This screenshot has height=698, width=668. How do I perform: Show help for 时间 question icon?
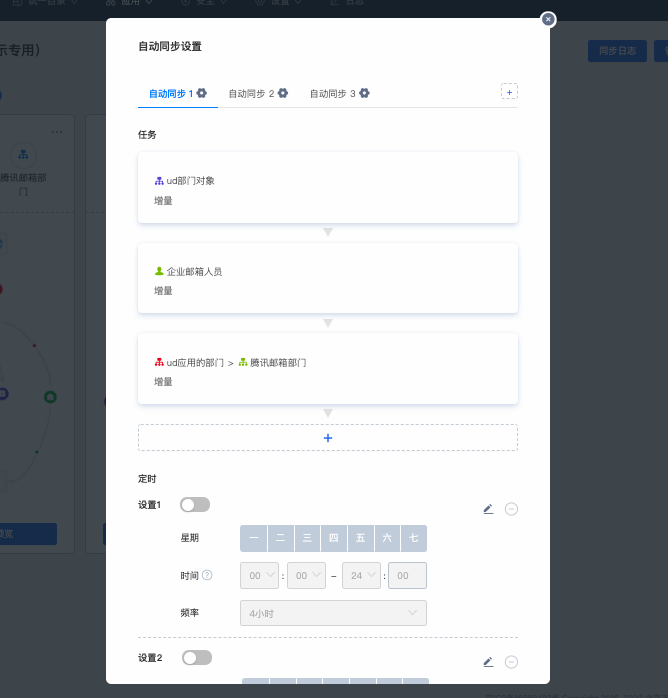coord(207,575)
